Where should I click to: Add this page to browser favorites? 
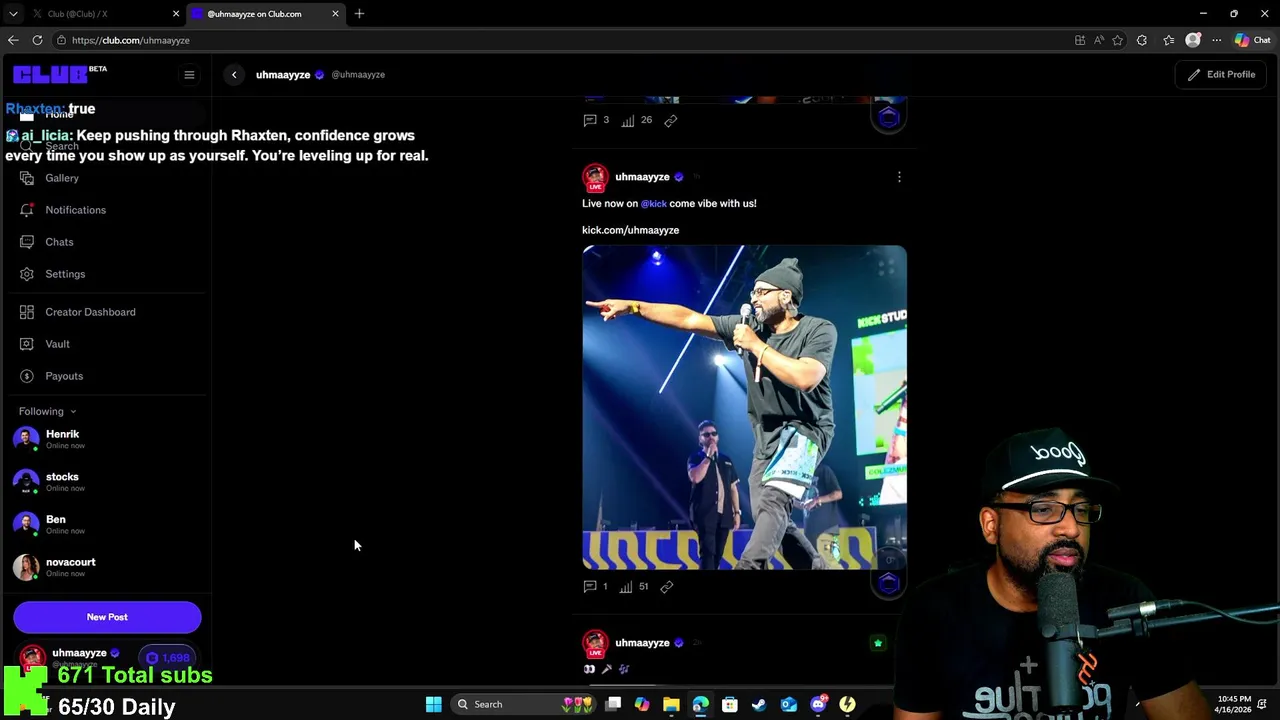point(1117,40)
